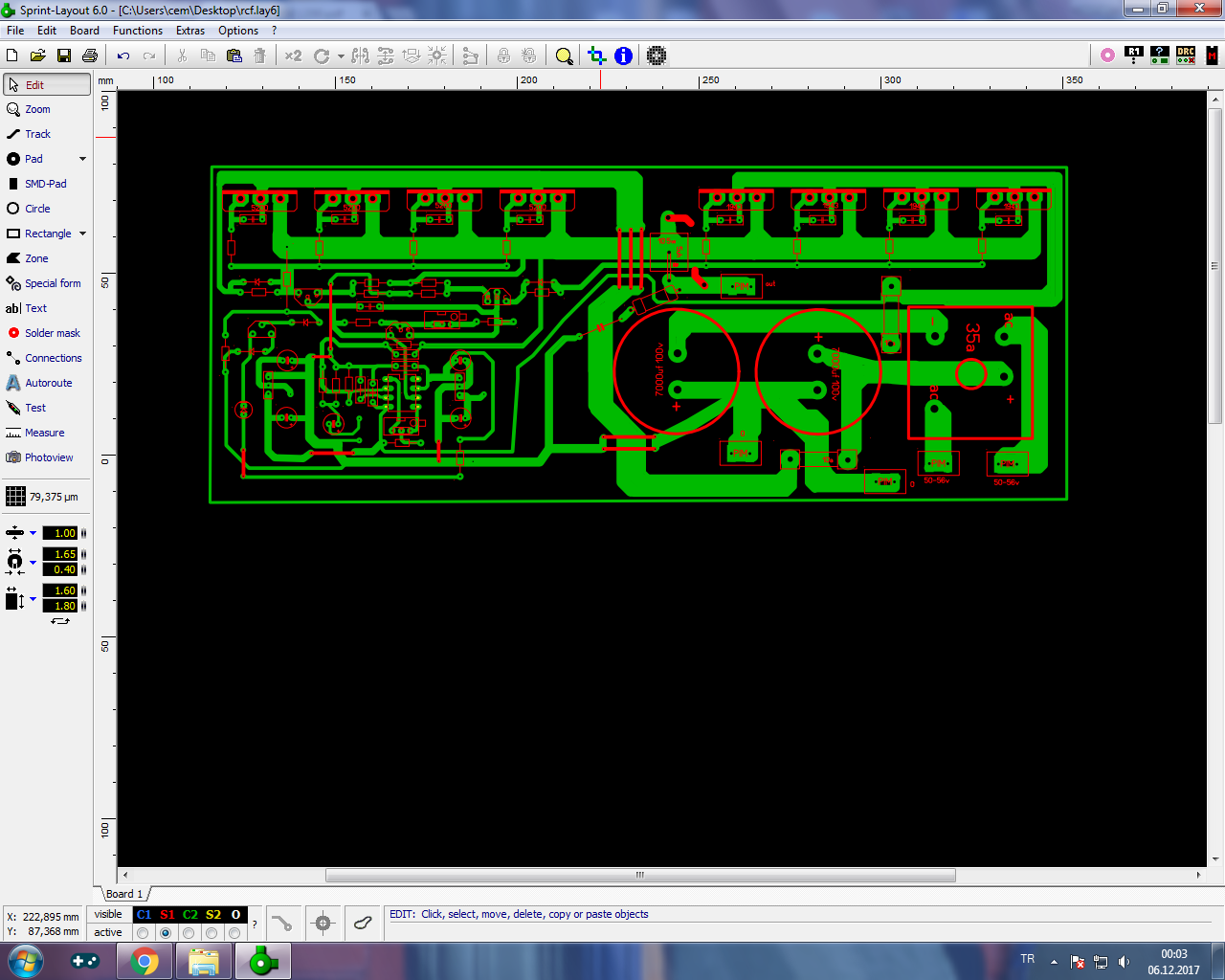Open the Functions menu
Screen dimensions: 1225x980
[137, 31]
